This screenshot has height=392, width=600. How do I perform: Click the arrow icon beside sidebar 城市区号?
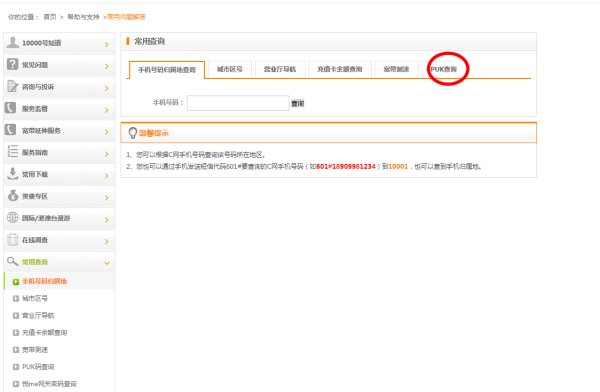(x=16, y=299)
